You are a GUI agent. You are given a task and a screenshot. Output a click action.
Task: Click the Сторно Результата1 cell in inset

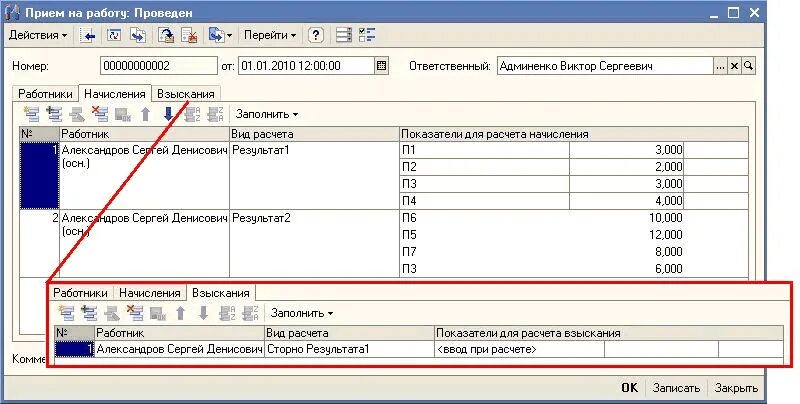pyautogui.click(x=349, y=349)
